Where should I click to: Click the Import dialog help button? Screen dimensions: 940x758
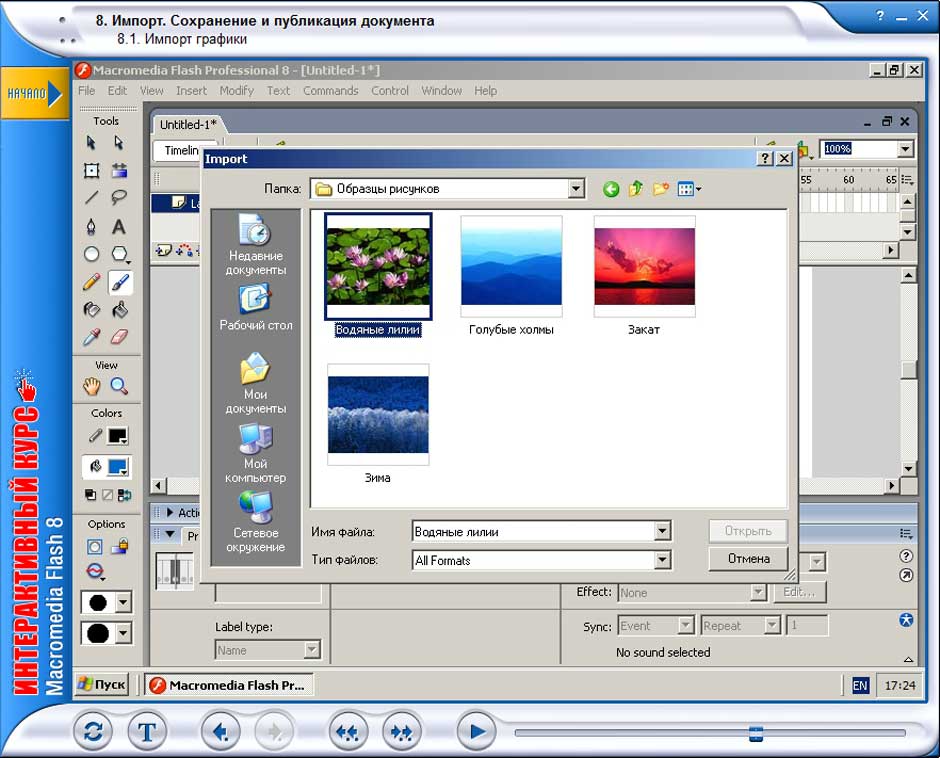(x=764, y=158)
